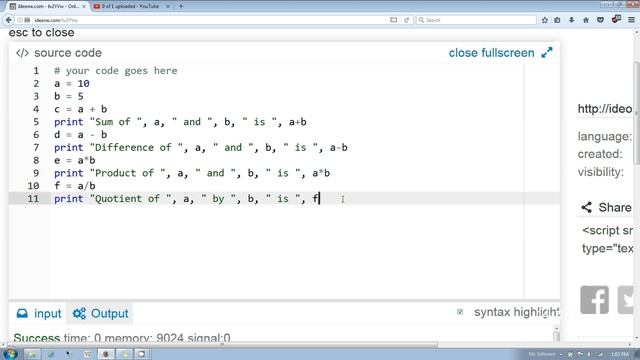Open the Pocket shield icon
Image resolution: width=640 pixels, height=360 pixels.
(x=600, y=20)
